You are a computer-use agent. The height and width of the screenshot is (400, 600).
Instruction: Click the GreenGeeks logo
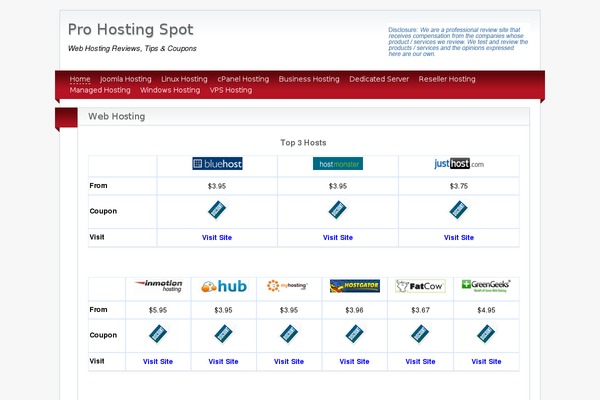click(x=486, y=286)
